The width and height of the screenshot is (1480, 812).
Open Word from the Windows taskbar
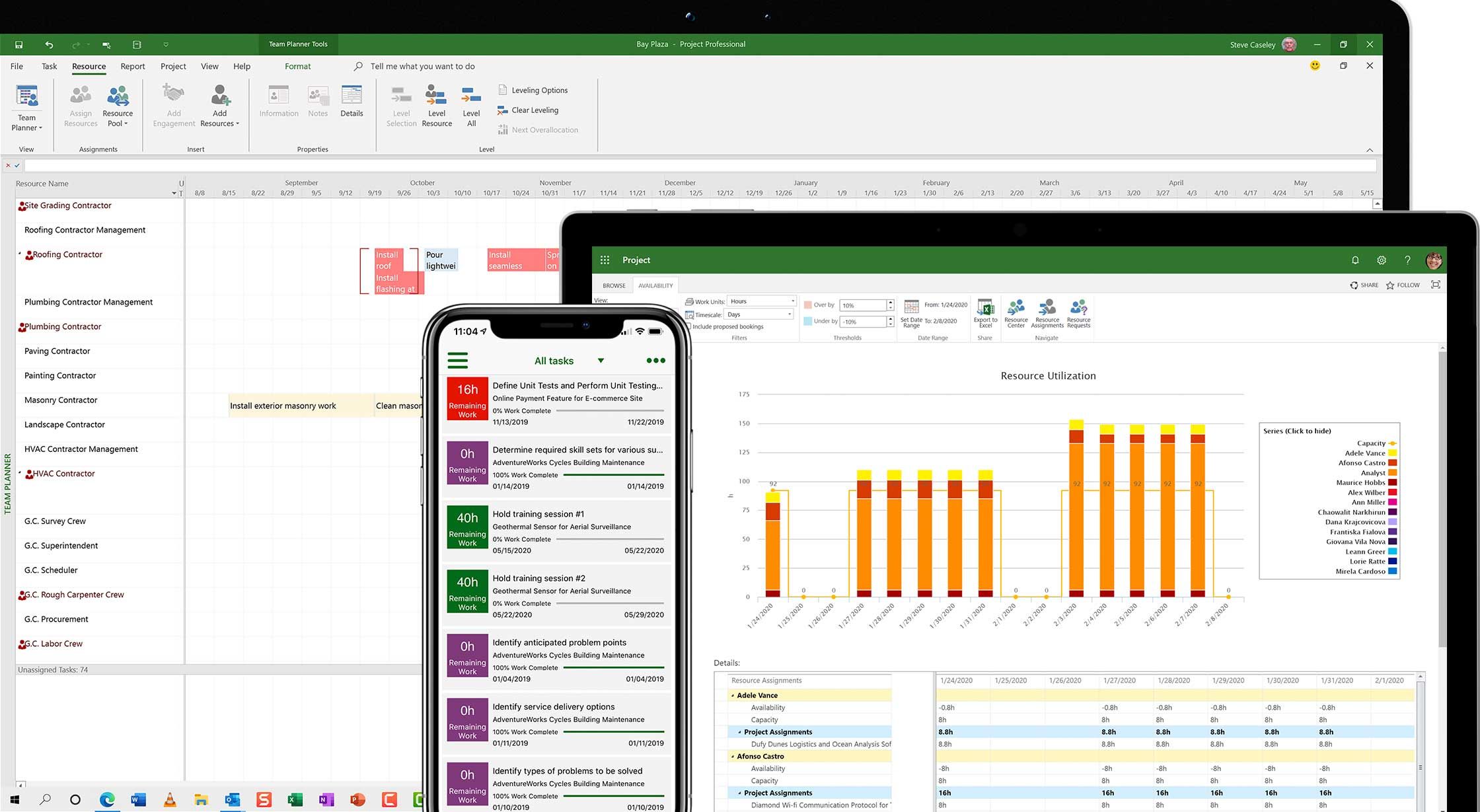pos(138,799)
